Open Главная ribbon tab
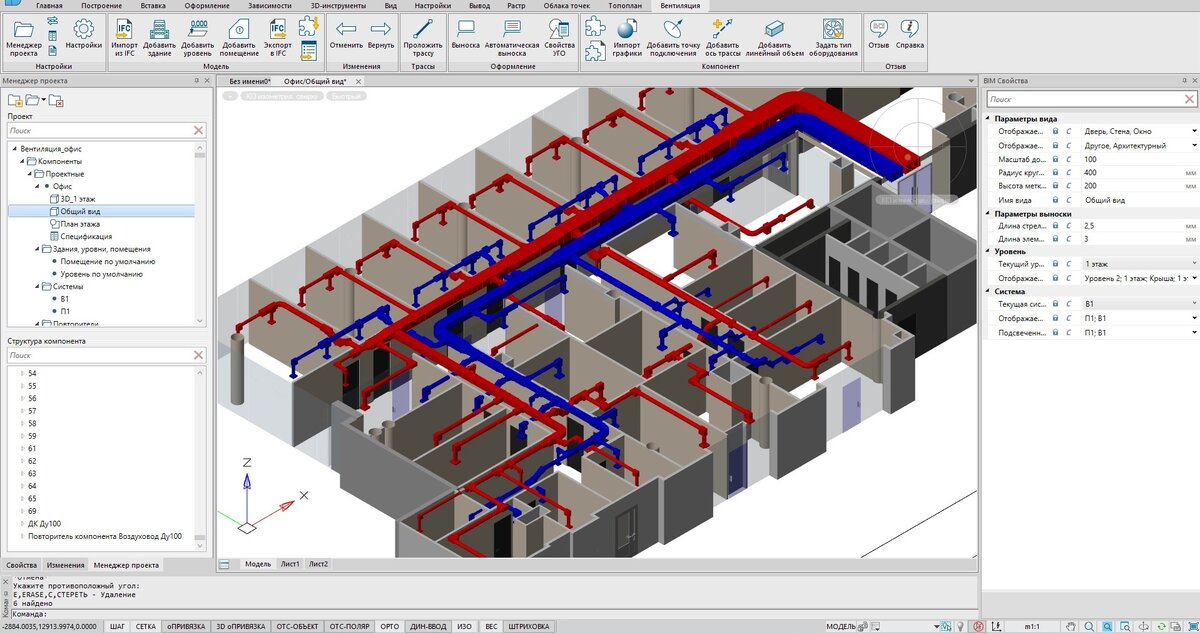This screenshot has width=1200, height=634. tap(49, 6)
